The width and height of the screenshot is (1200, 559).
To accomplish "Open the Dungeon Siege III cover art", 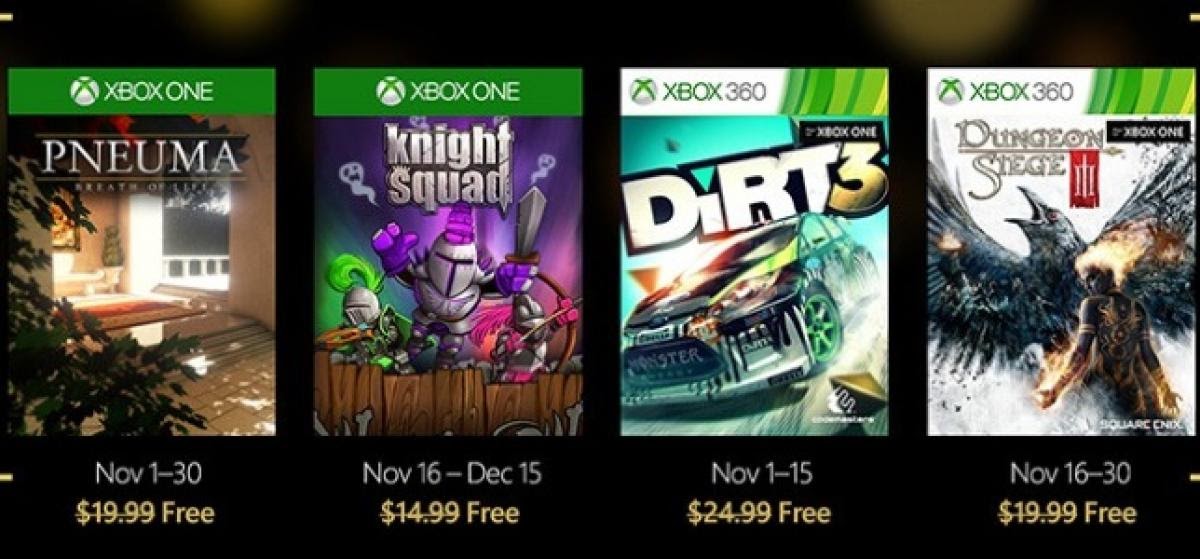I will pos(1060,275).
